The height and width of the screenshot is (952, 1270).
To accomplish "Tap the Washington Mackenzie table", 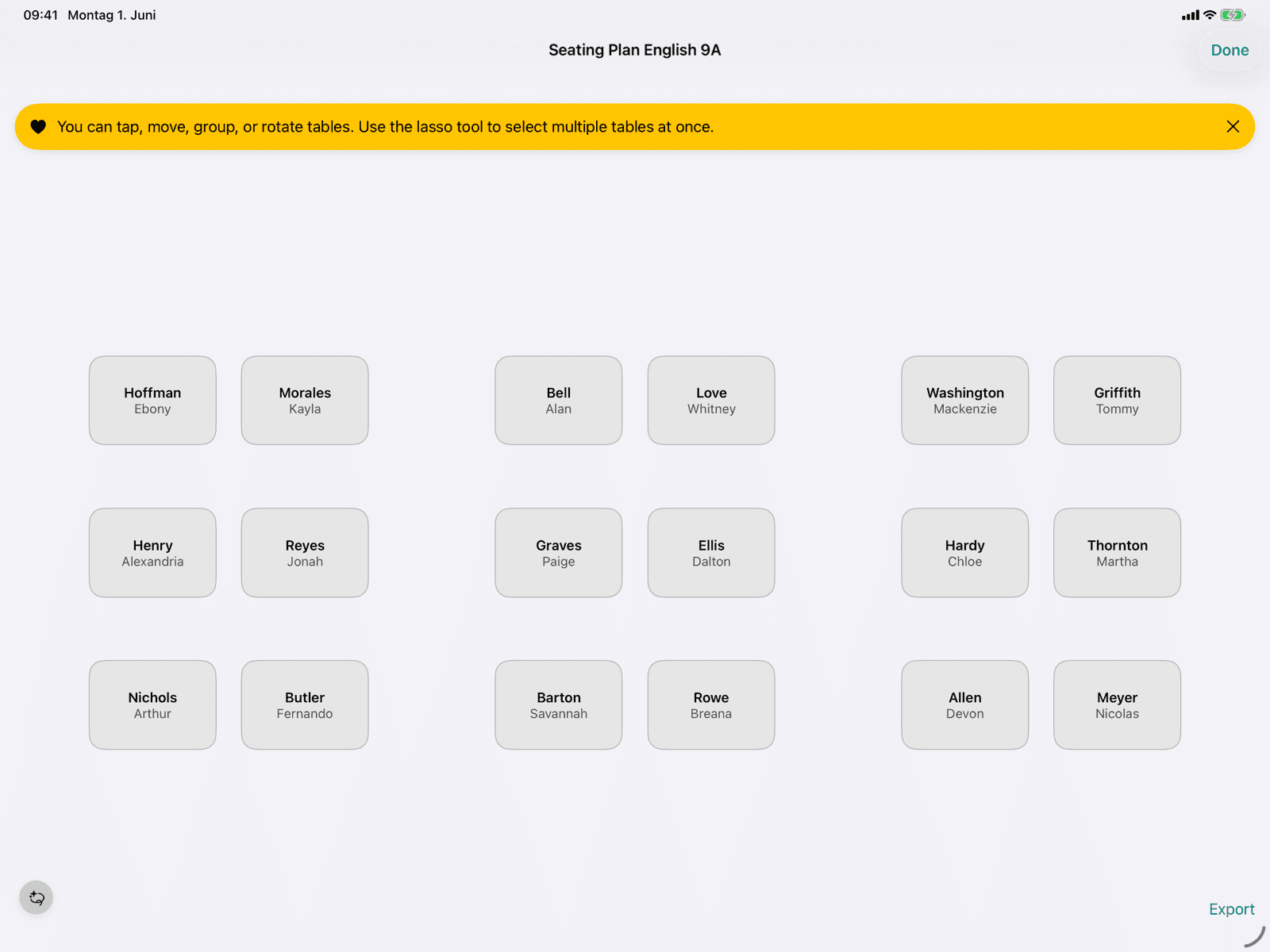I will coord(965,401).
